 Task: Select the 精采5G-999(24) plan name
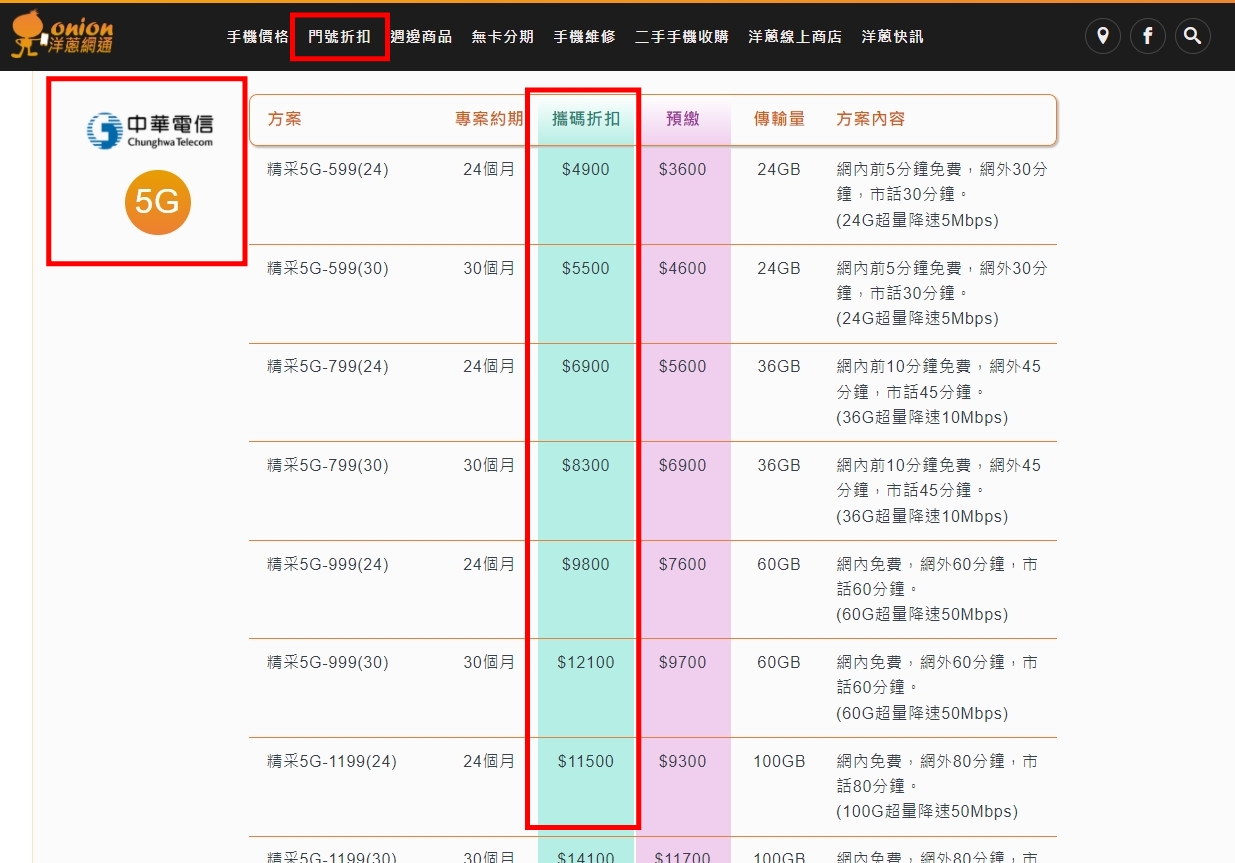pyautogui.click(x=328, y=565)
